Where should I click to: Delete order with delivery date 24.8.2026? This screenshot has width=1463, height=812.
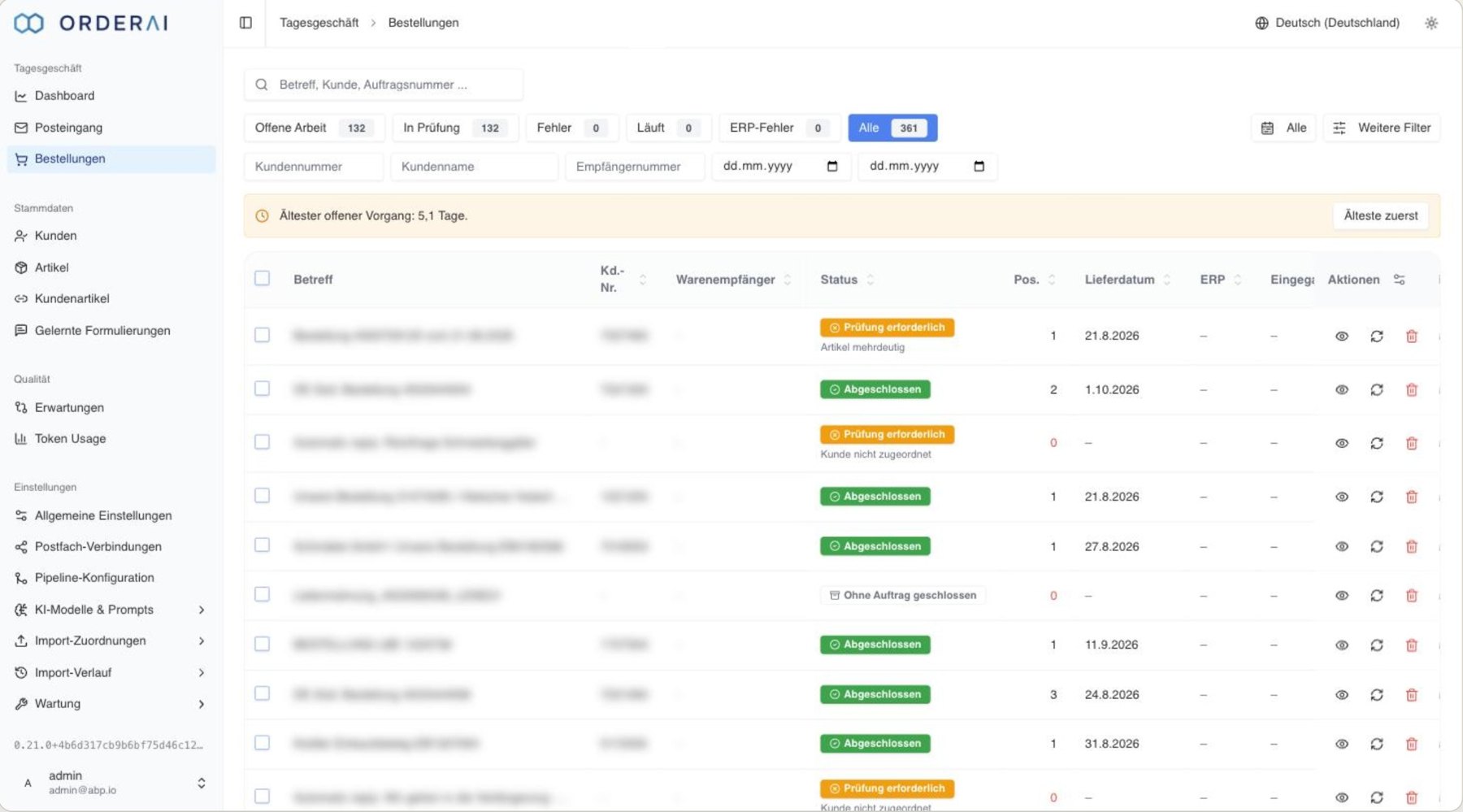(1412, 695)
